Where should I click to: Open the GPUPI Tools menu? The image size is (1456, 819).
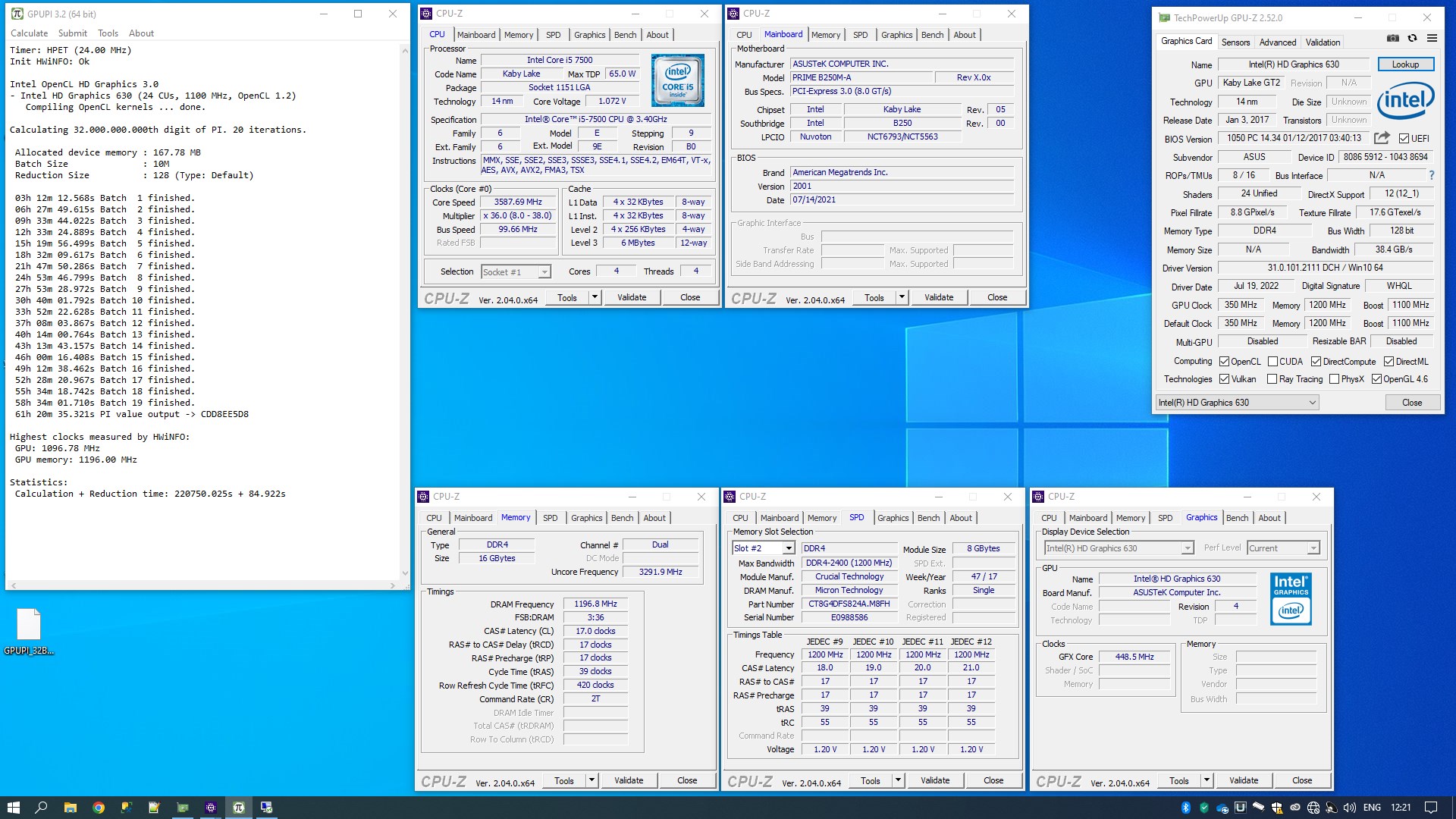click(x=108, y=33)
